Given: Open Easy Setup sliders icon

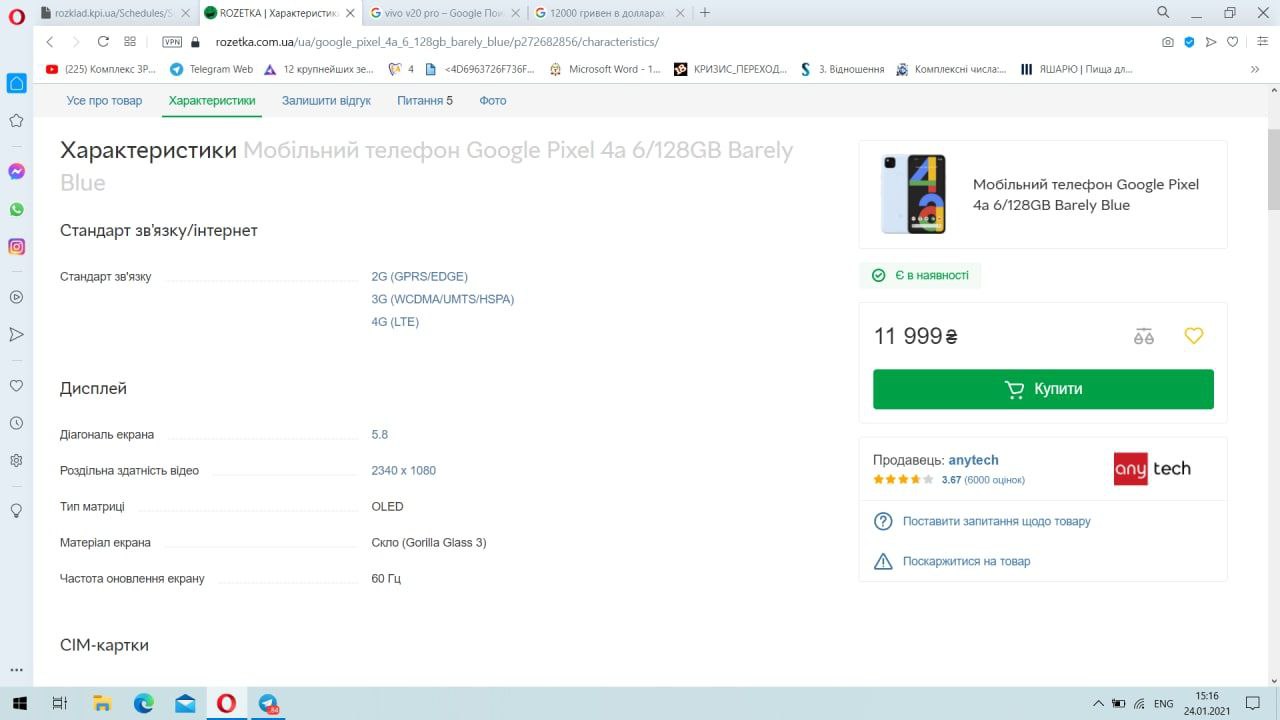Looking at the screenshot, I should tap(1260, 42).
